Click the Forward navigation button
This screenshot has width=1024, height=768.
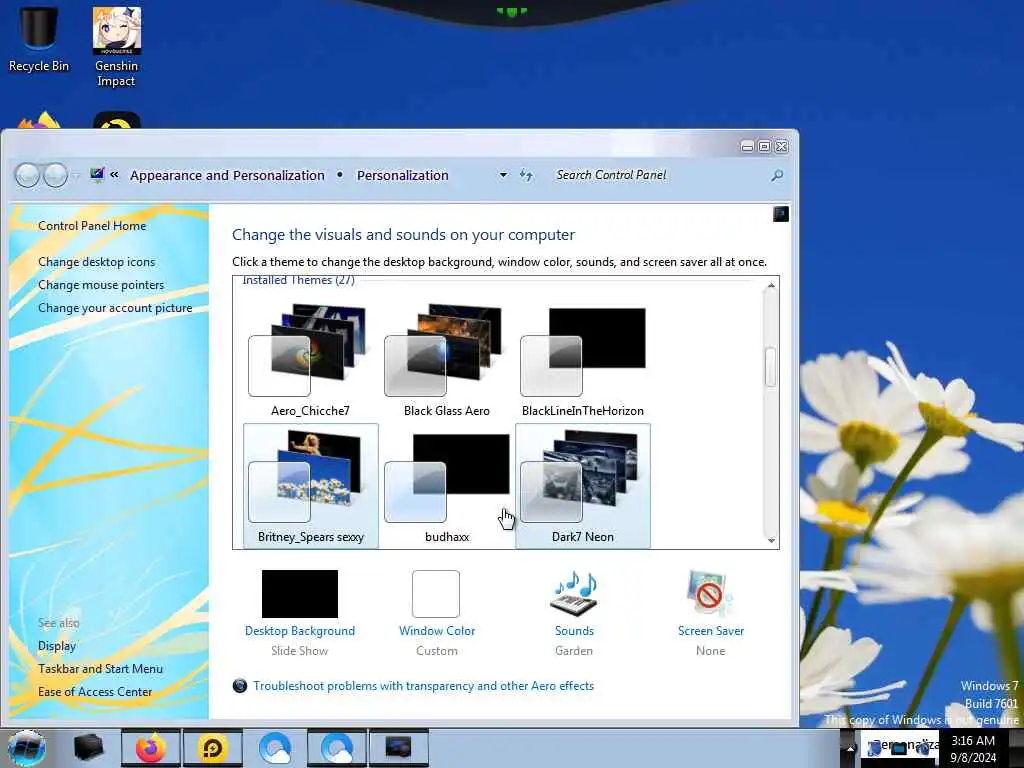pos(56,175)
